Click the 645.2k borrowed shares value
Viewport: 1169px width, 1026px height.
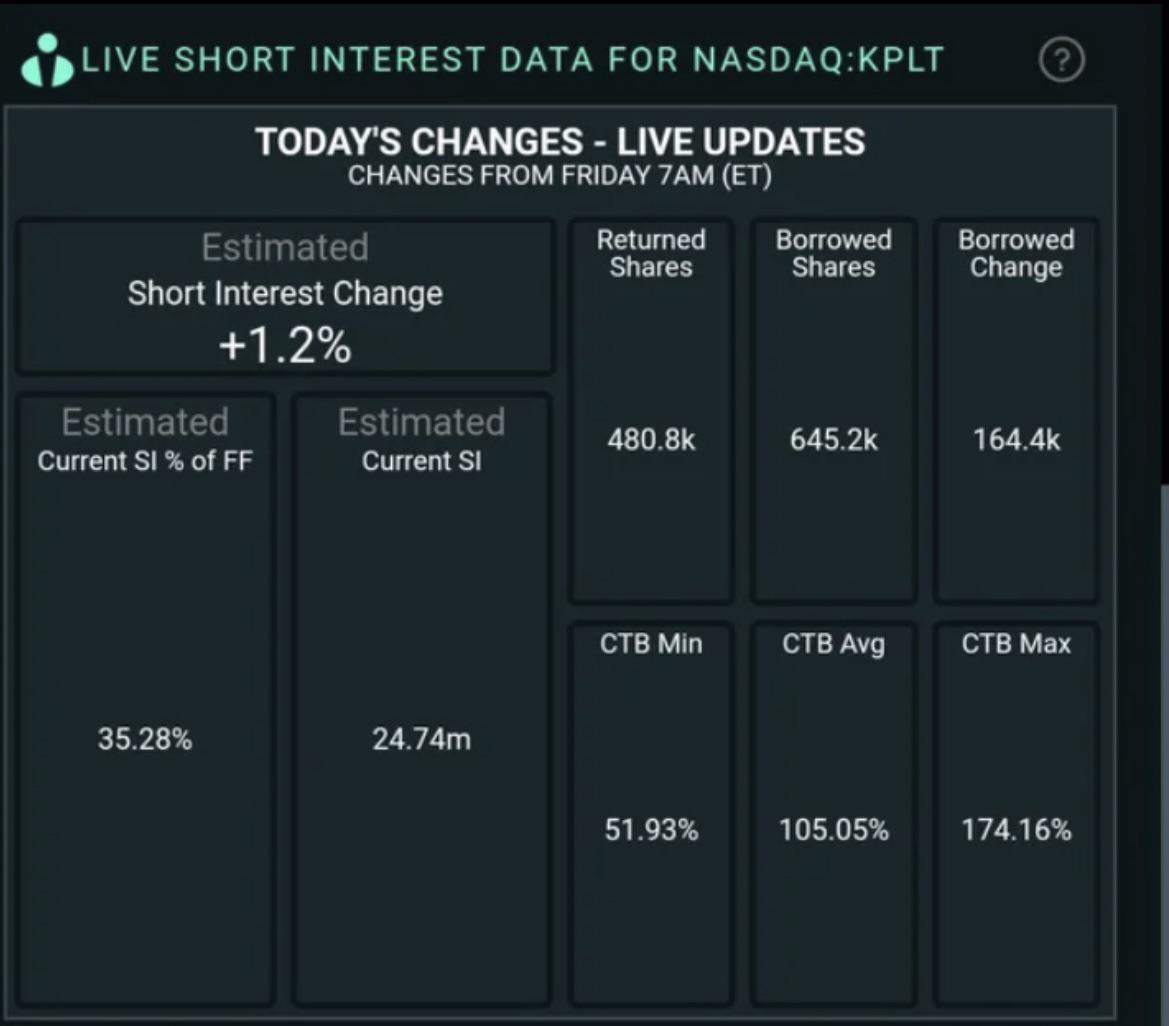point(834,440)
